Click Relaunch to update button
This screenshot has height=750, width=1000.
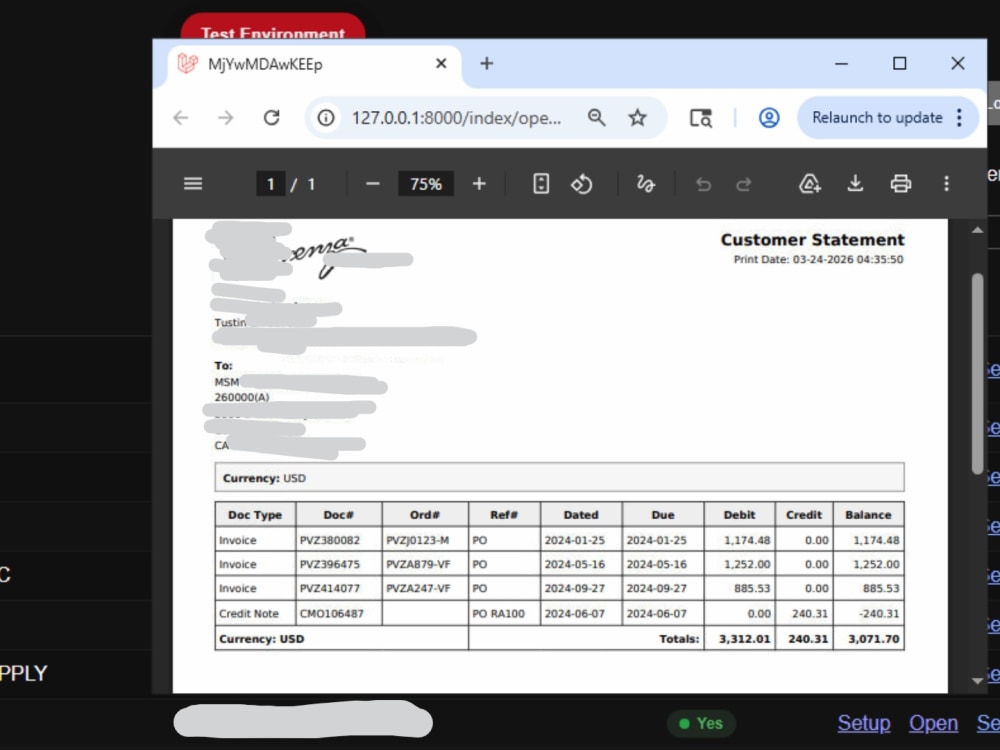click(x=877, y=118)
